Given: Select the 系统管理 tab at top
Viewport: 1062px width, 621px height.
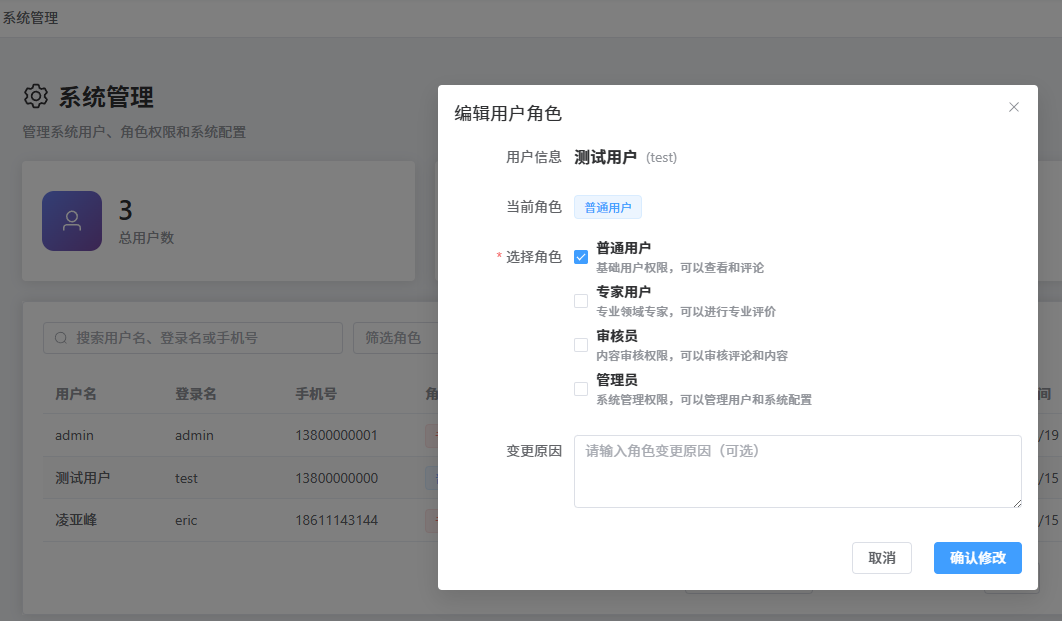Looking at the screenshot, I should [x=30, y=18].
